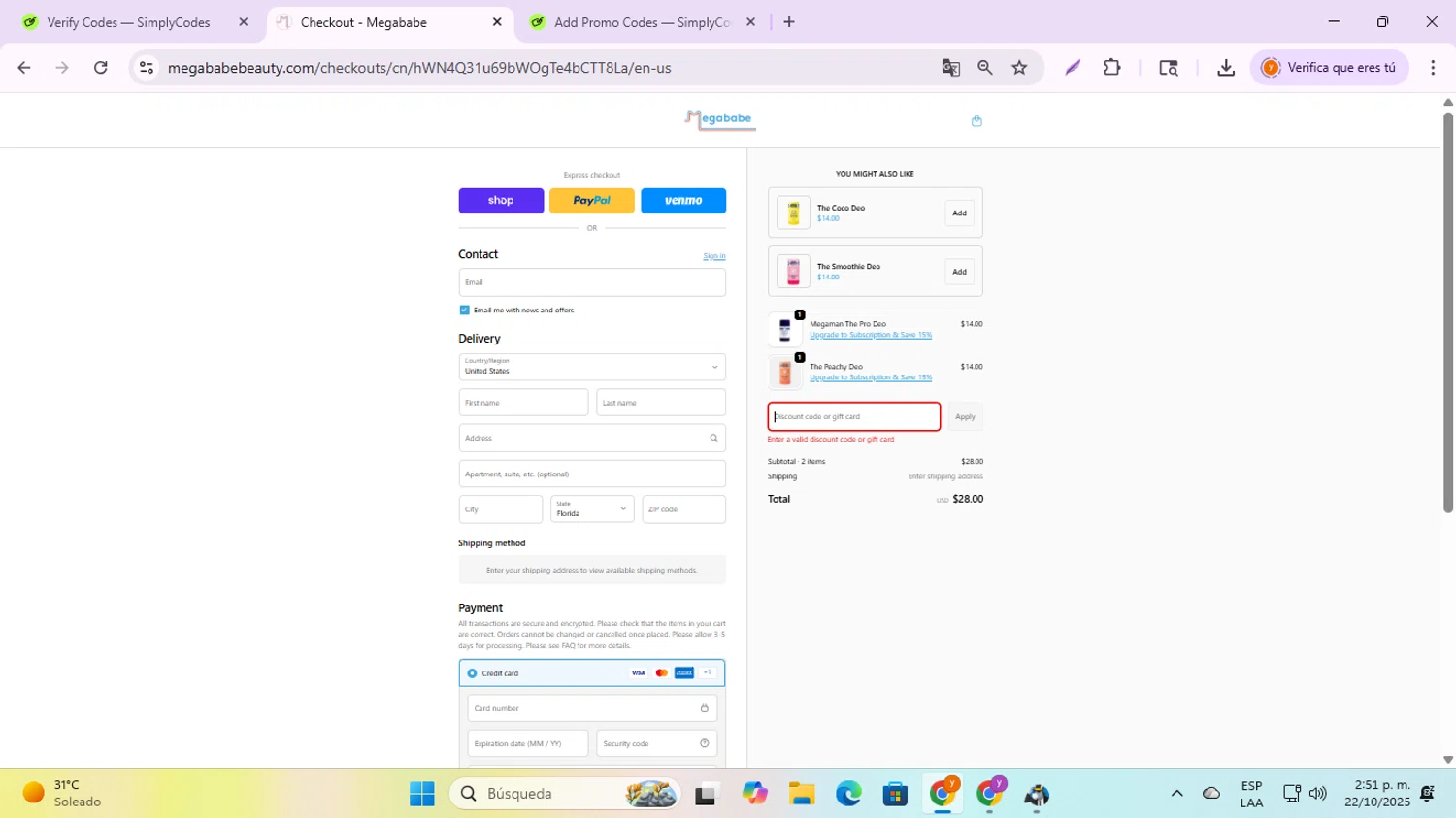Click the purple pen extension icon
The width and height of the screenshot is (1456, 818).
(1073, 68)
